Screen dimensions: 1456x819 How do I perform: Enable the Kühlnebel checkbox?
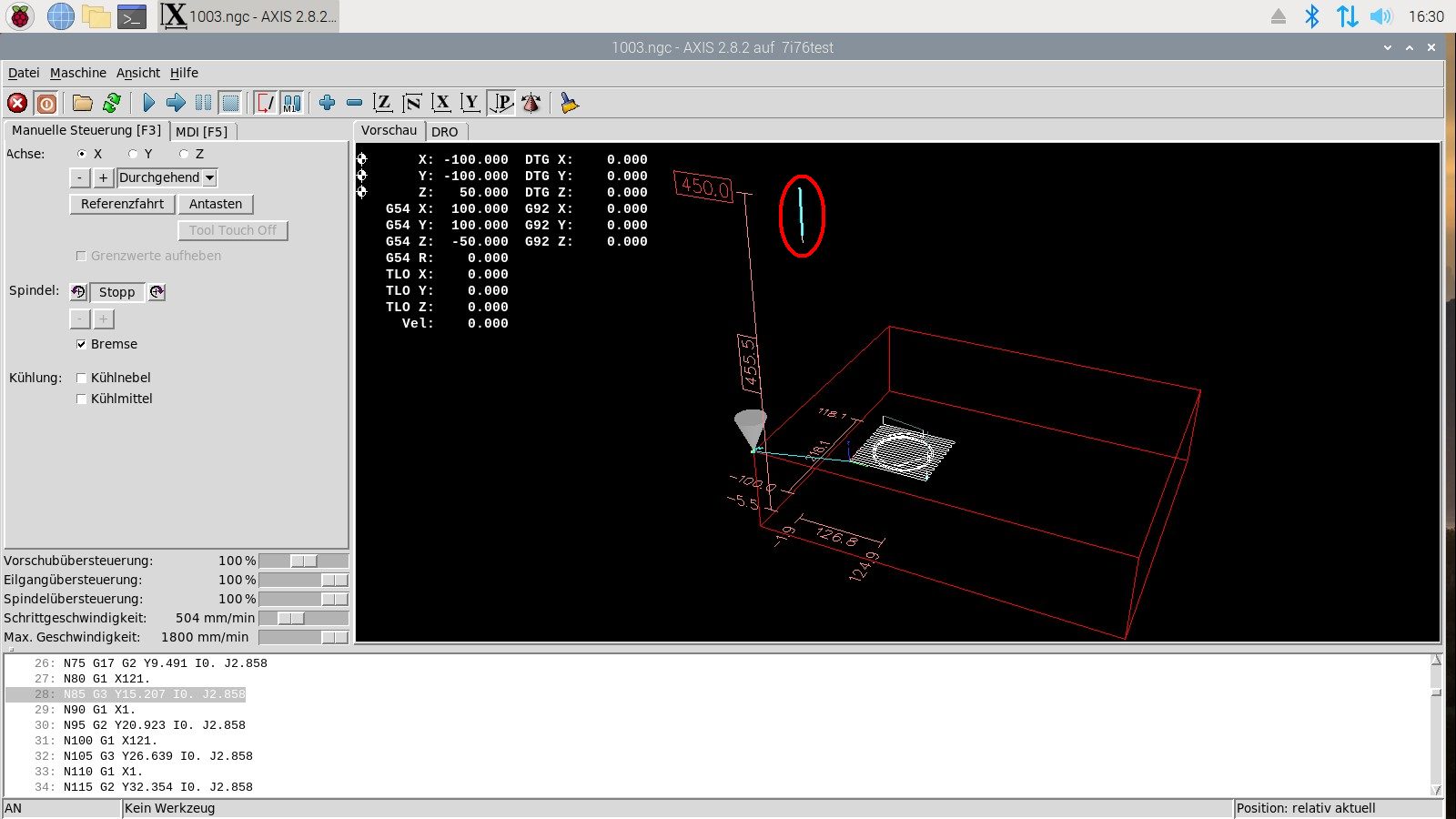(82, 378)
